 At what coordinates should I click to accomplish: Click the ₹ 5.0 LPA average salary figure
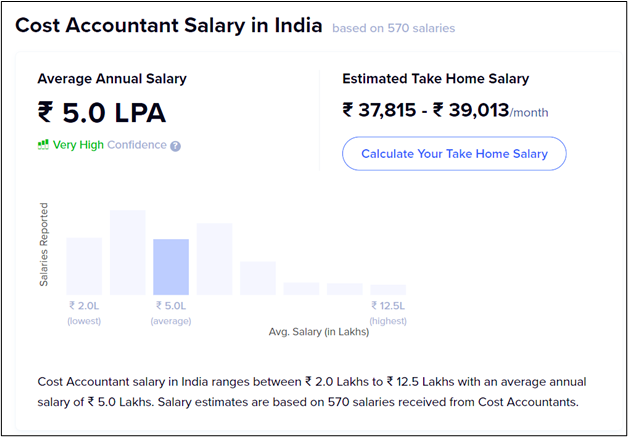pyautogui.click(x=102, y=113)
